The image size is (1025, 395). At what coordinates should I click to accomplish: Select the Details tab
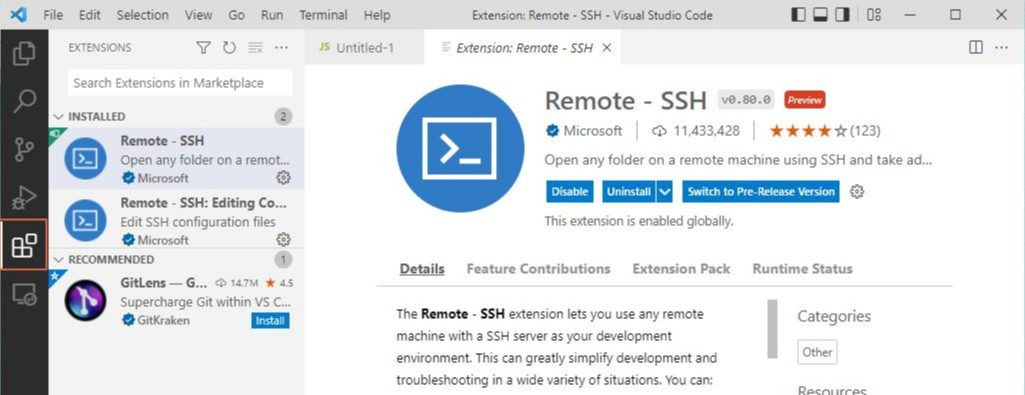coord(422,269)
